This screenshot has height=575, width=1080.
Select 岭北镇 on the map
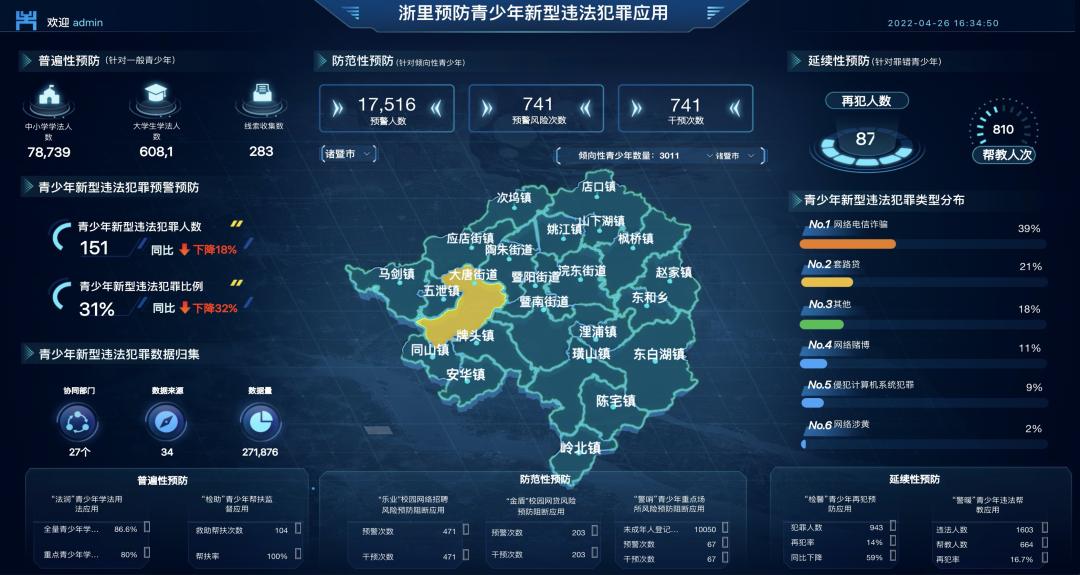(580, 448)
